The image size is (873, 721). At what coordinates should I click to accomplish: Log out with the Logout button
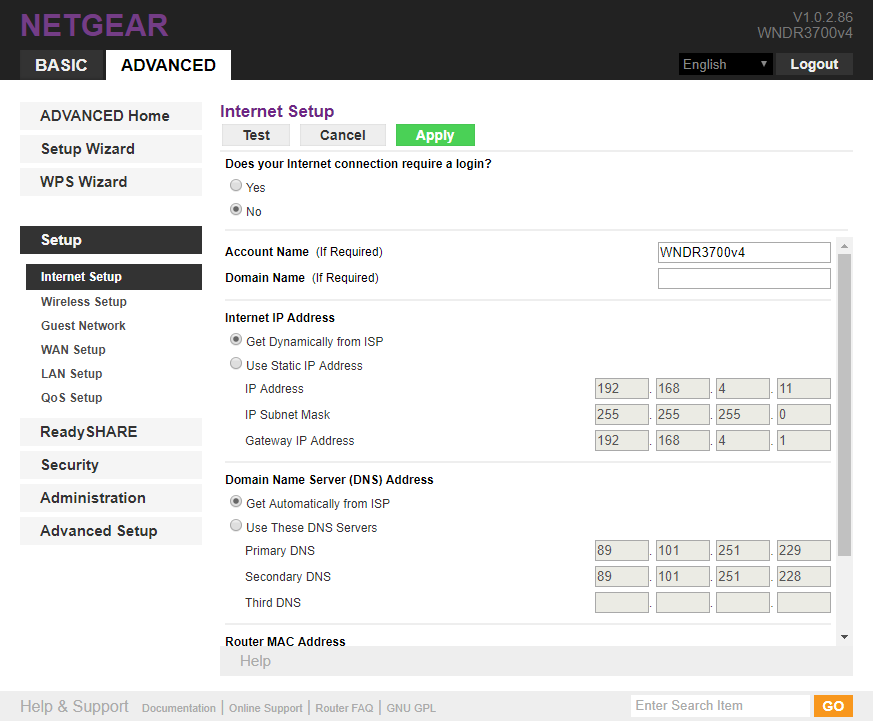pos(814,64)
